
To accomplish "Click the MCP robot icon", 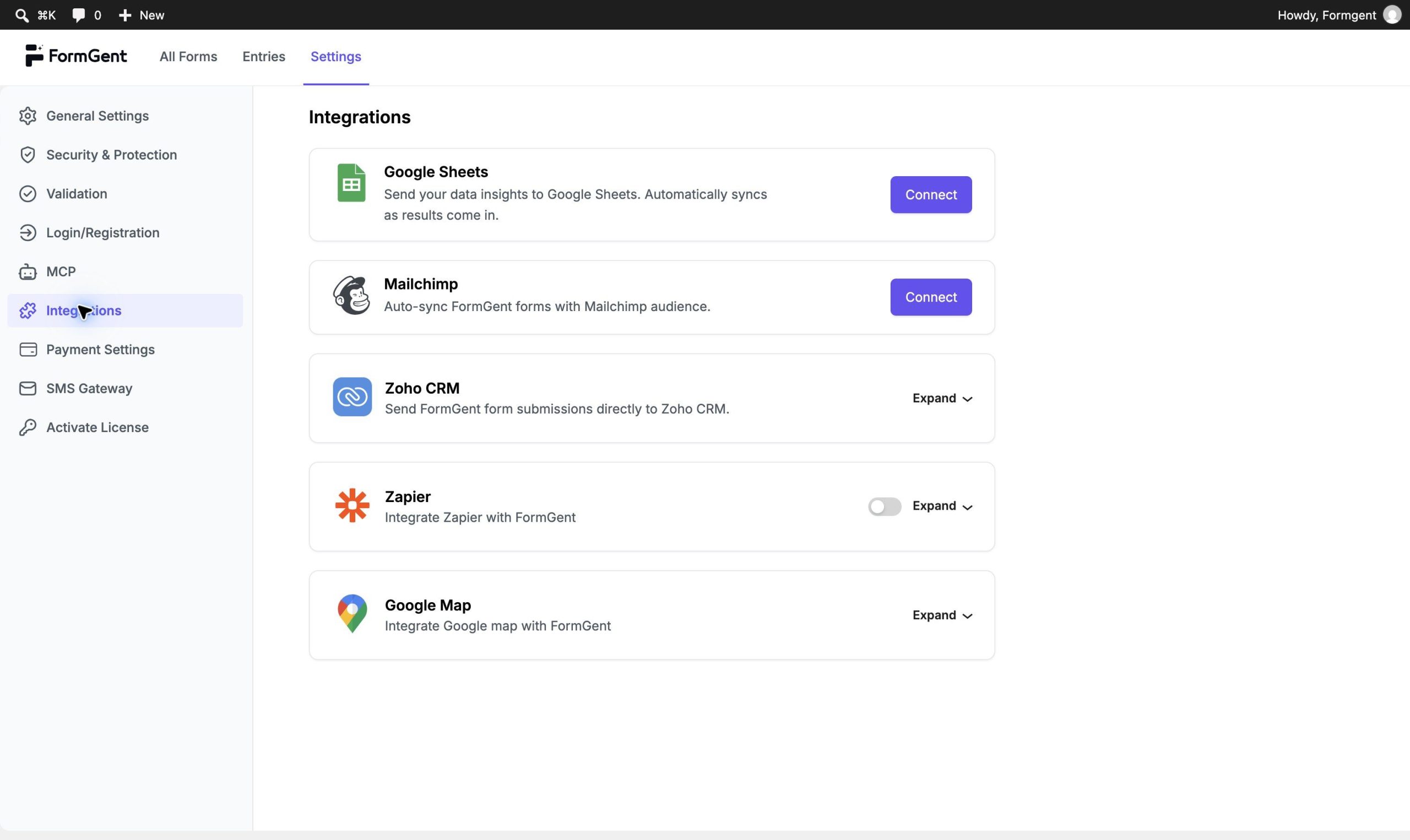I will (x=28, y=272).
